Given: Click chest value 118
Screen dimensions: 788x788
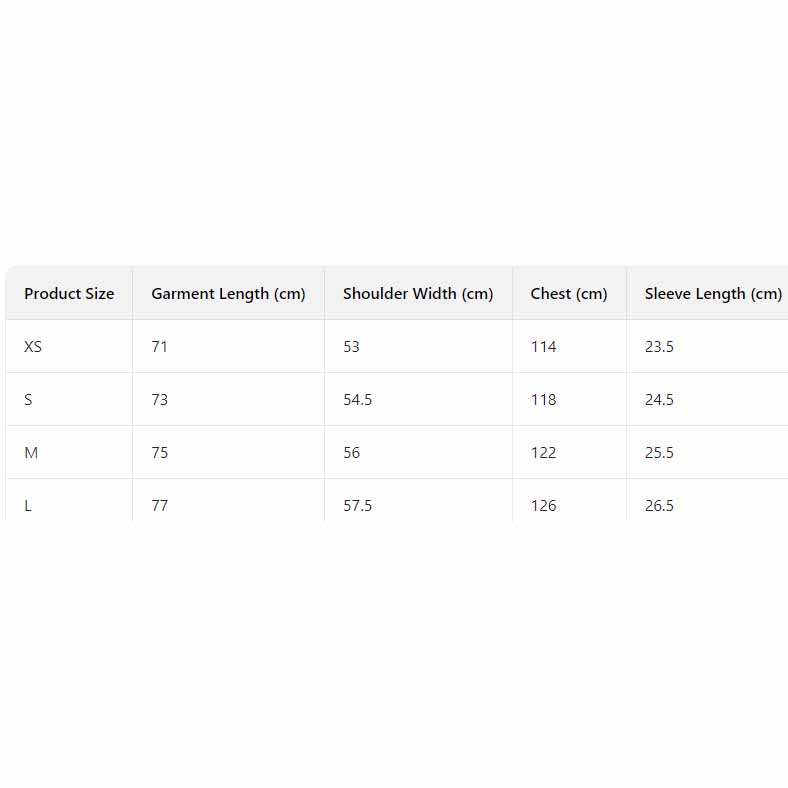Looking at the screenshot, I should coord(543,400).
